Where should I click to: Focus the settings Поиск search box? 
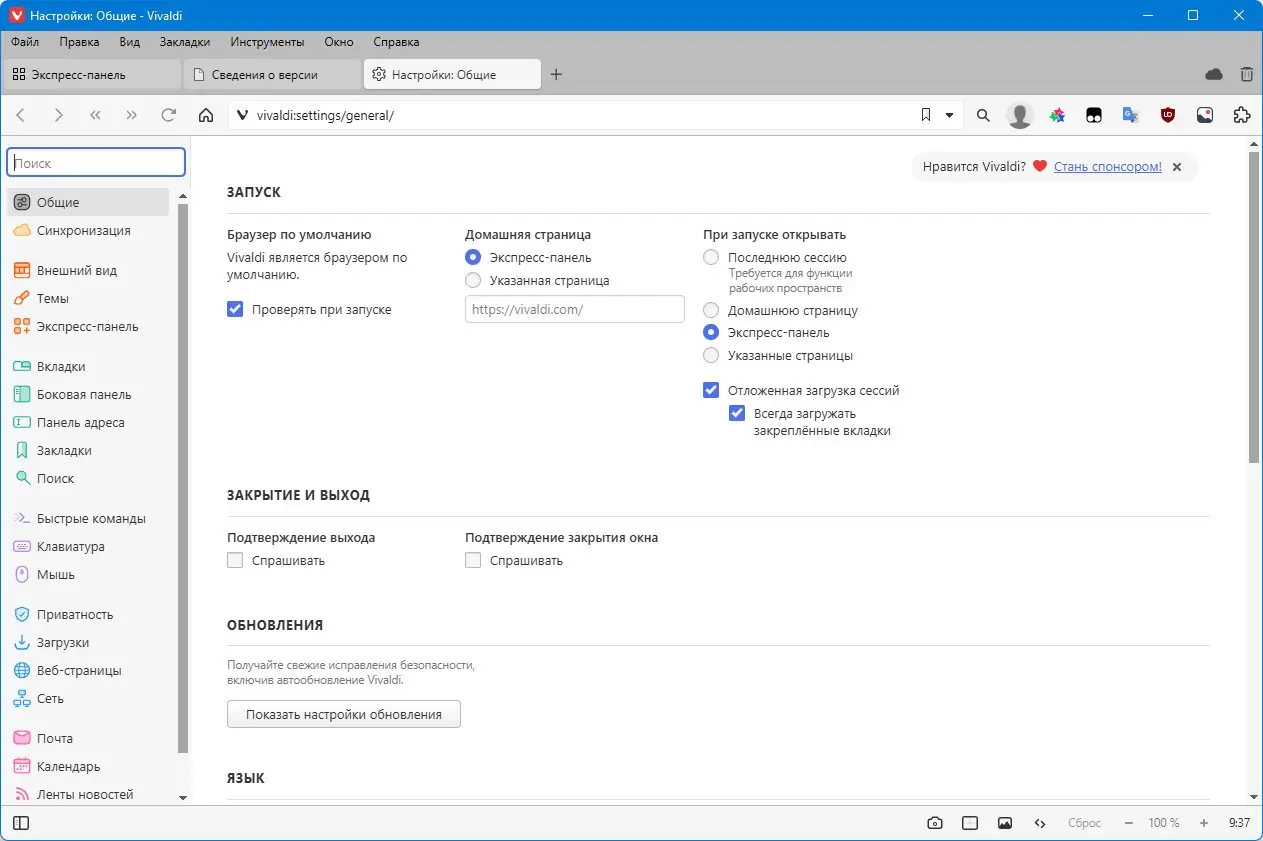96,163
